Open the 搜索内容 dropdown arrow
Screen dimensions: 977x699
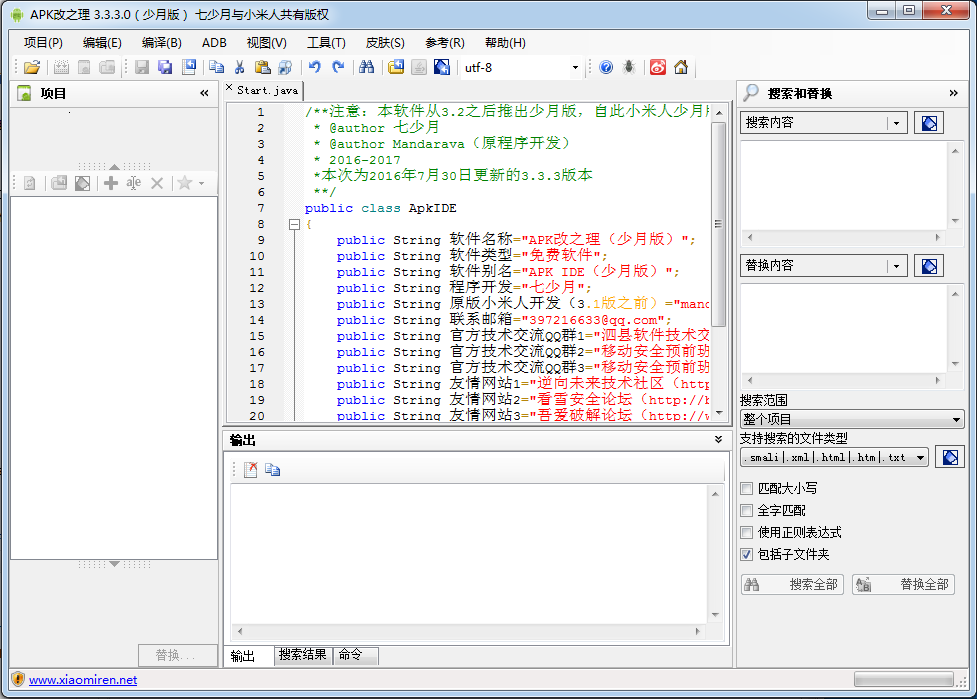coord(896,123)
